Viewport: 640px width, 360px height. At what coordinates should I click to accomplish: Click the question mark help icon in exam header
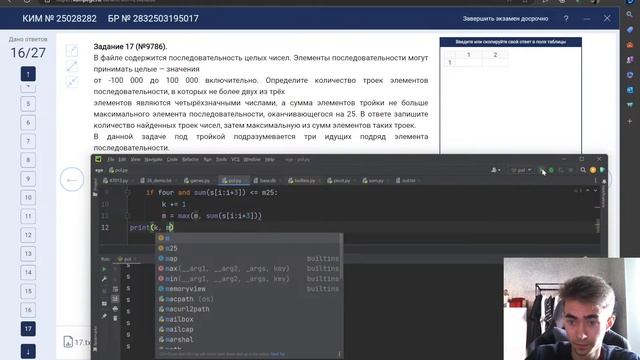[566, 19]
